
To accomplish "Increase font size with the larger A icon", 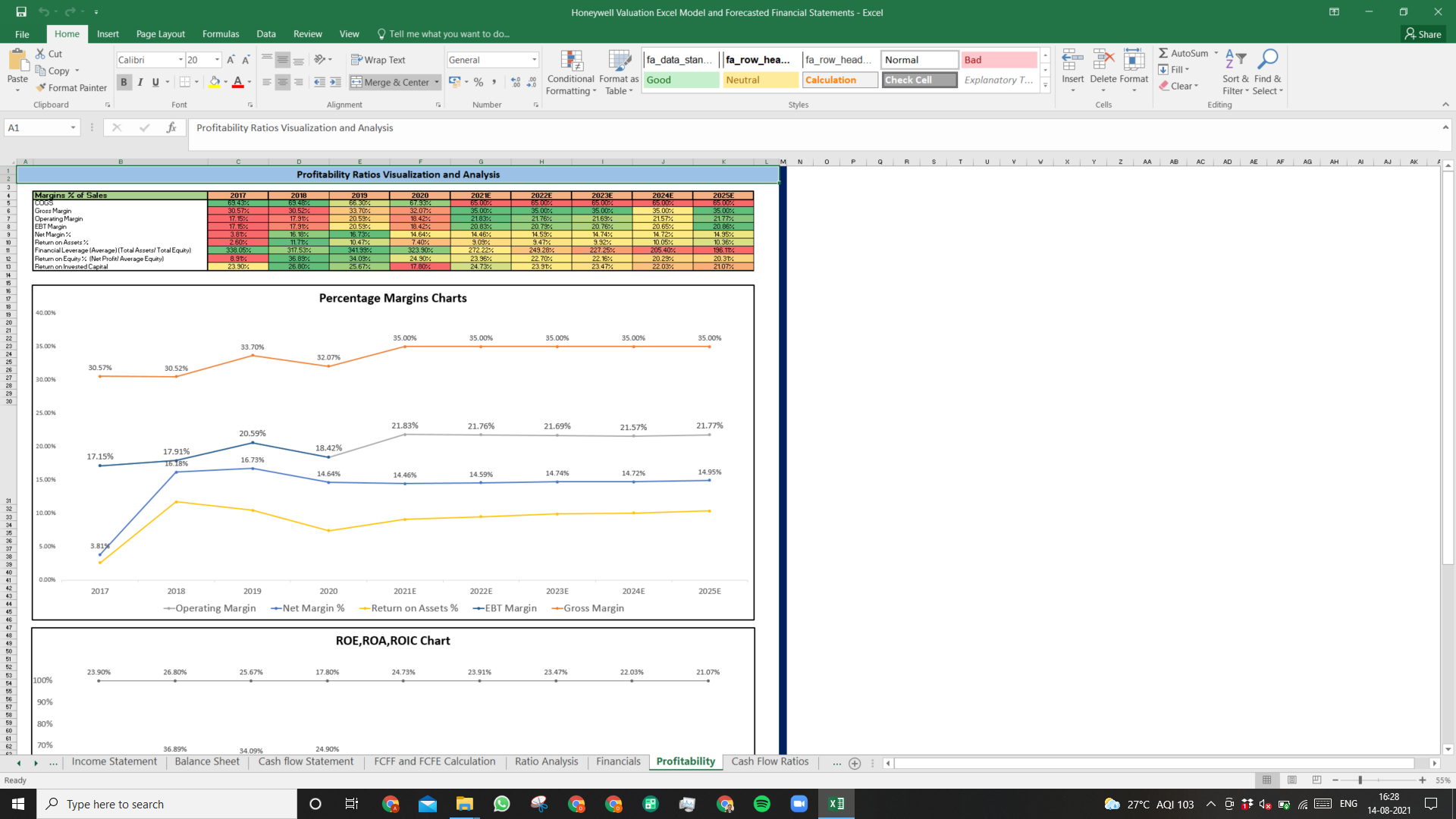I will tap(231, 60).
